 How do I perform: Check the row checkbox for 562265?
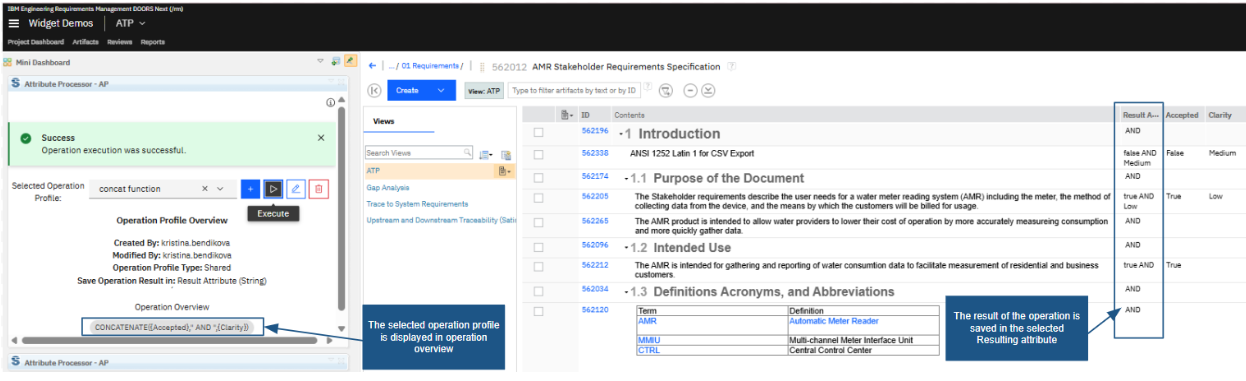pyautogui.click(x=539, y=221)
